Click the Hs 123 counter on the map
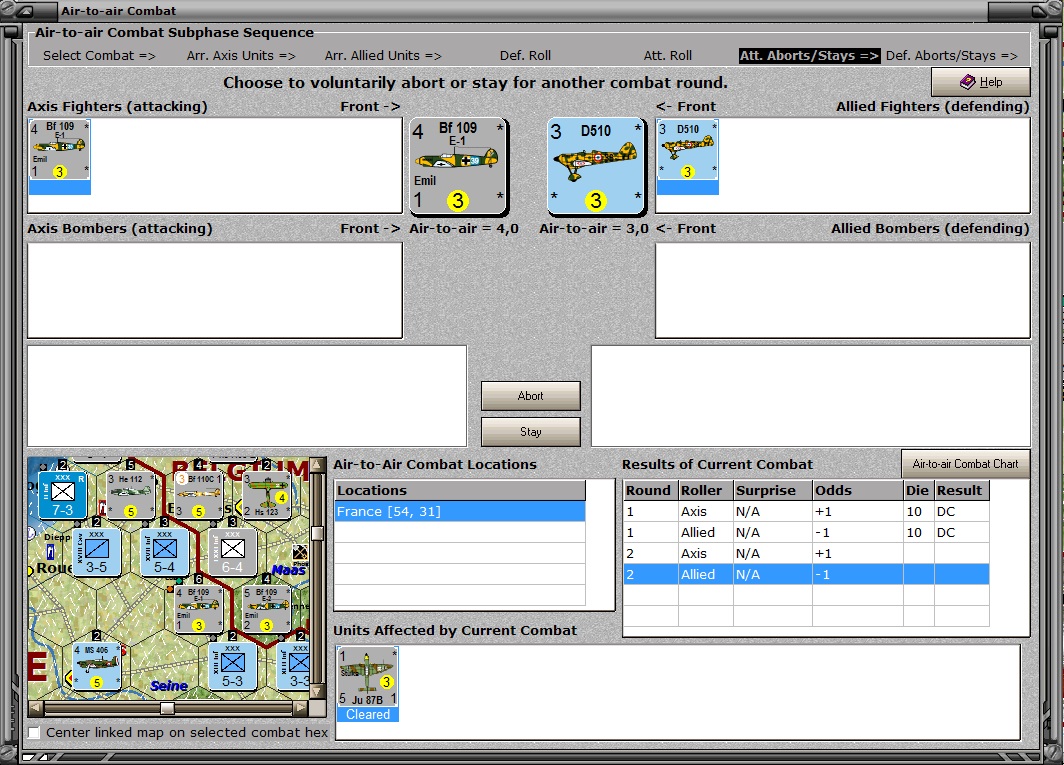The width and height of the screenshot is (1064, 765). (267, 495)
